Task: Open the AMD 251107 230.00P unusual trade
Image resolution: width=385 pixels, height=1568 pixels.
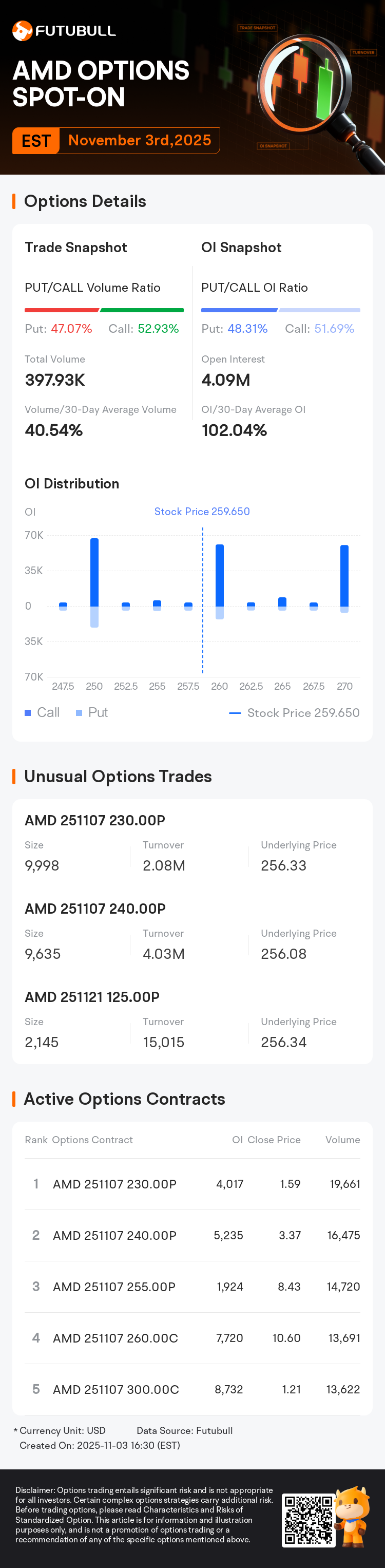Action: pos(95,821)
